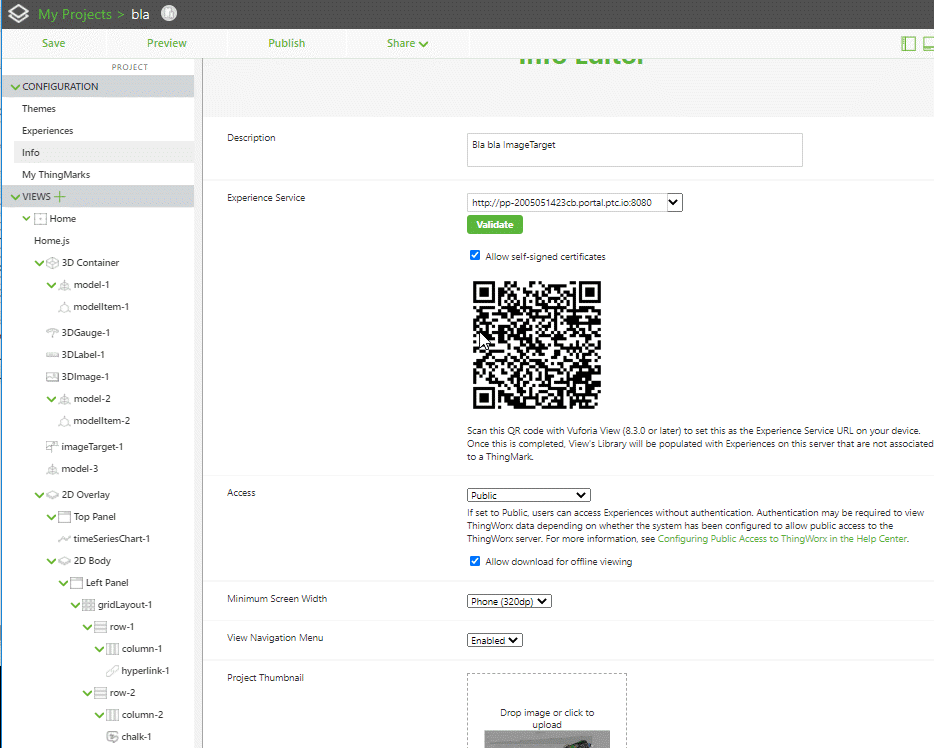The width and height of the screenshot is (934, 748).
Task: Add a new view with plus icon
Action: pos(60,197)
